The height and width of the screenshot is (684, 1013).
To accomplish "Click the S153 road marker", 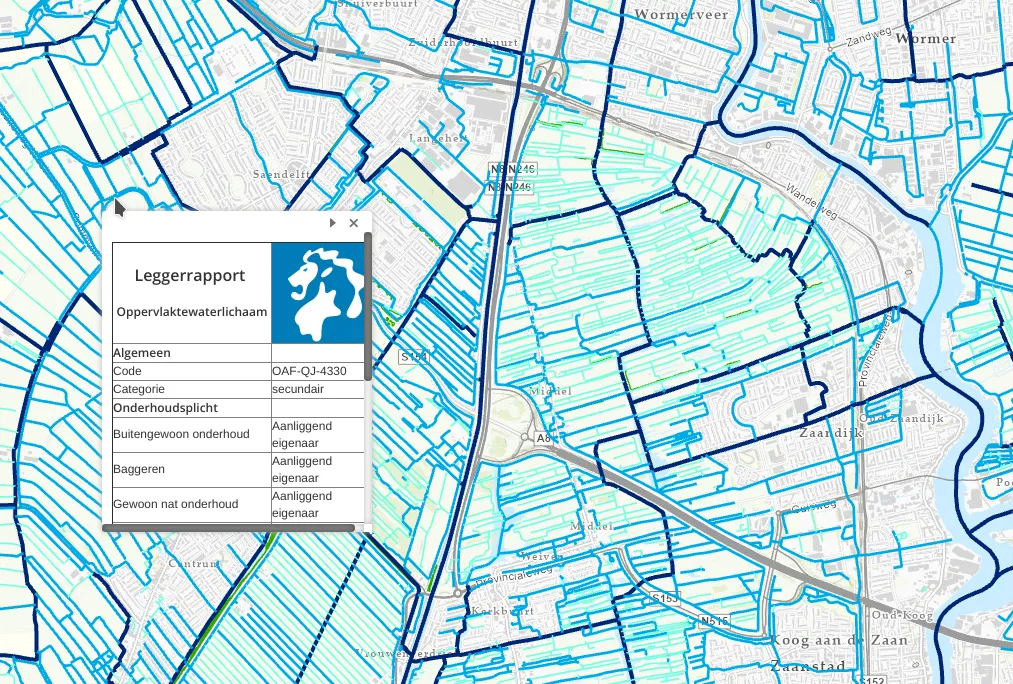I will [x=665, y=598].
